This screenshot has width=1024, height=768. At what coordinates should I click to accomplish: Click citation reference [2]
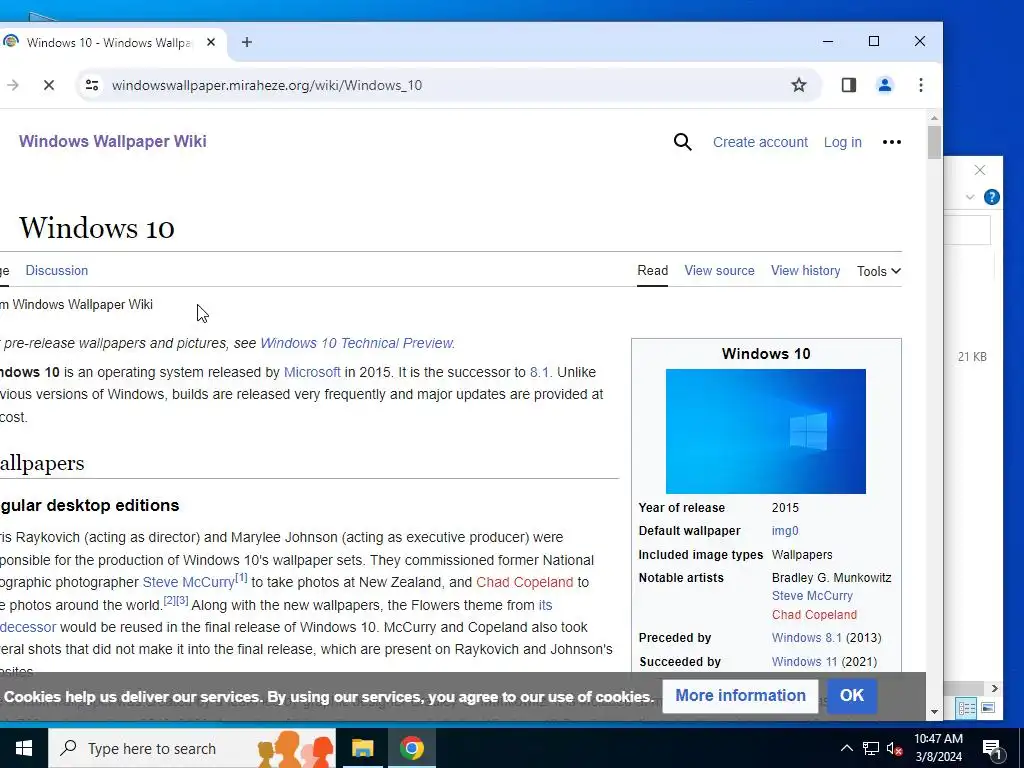169,600
